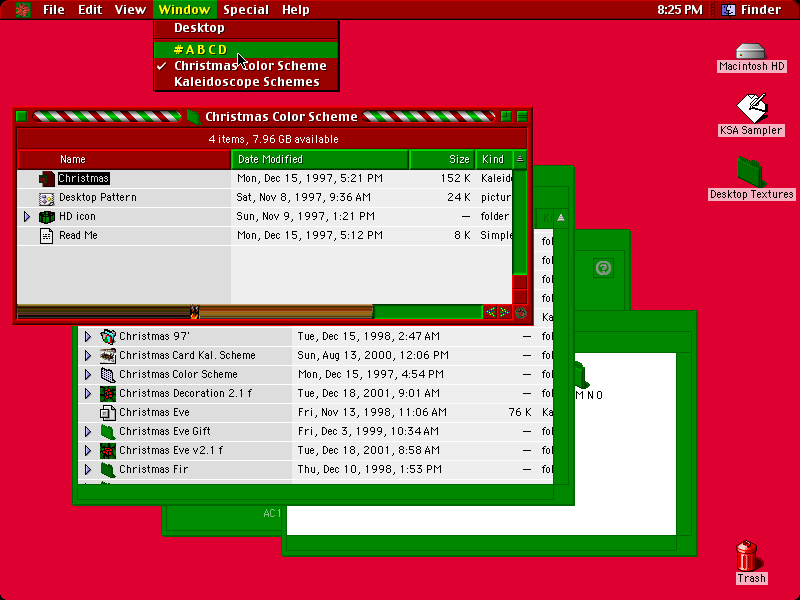This screenshot has height=600, width=800.
Task: Toggle sort order button in front window
Action: [x=520, y=159]
